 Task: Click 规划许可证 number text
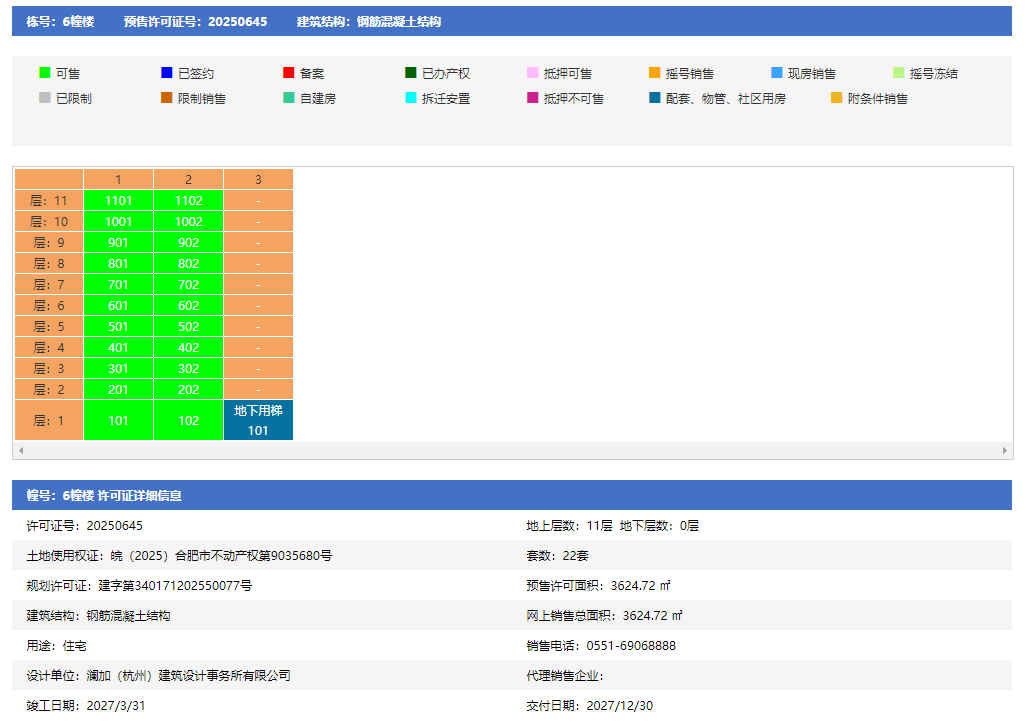coord(139,586)
